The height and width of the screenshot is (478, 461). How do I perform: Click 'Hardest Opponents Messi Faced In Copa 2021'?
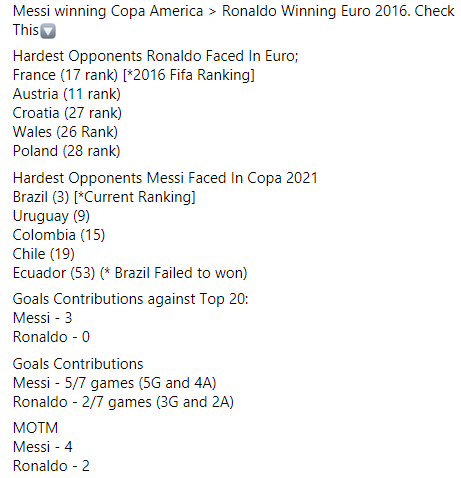pyautogui.click(x=165, y=178)
